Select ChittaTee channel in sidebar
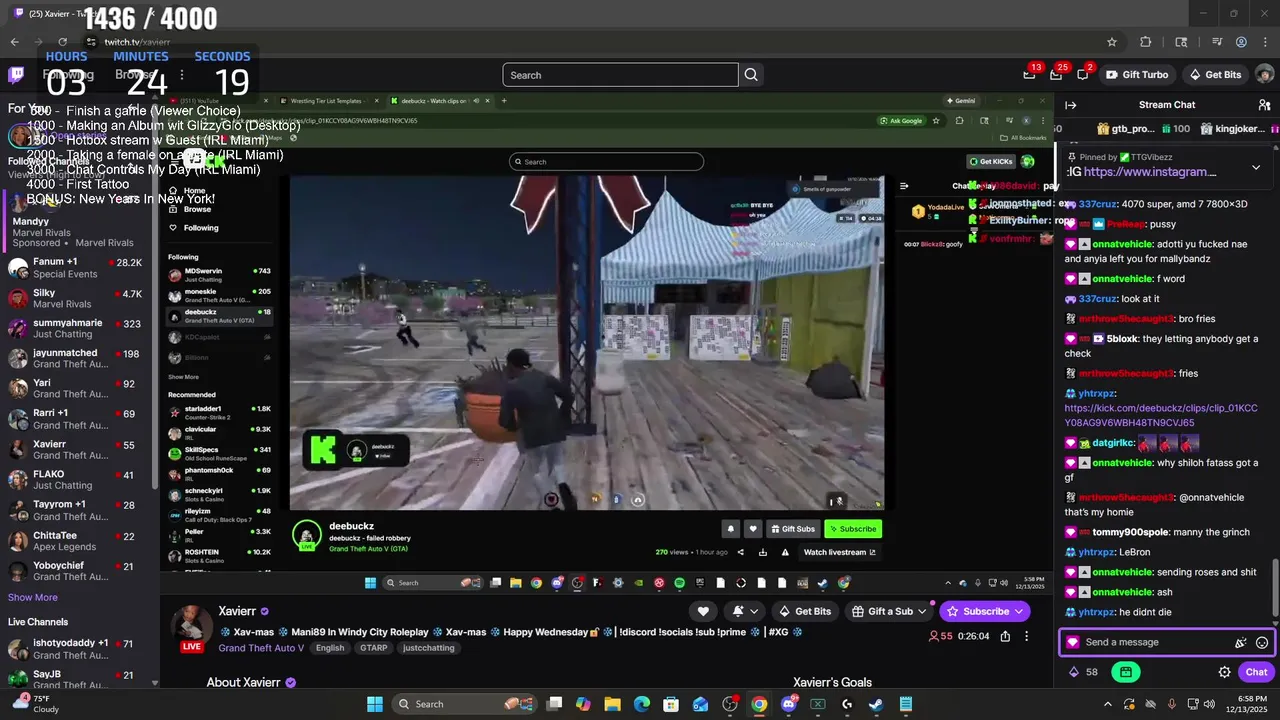 pos(76,541)
